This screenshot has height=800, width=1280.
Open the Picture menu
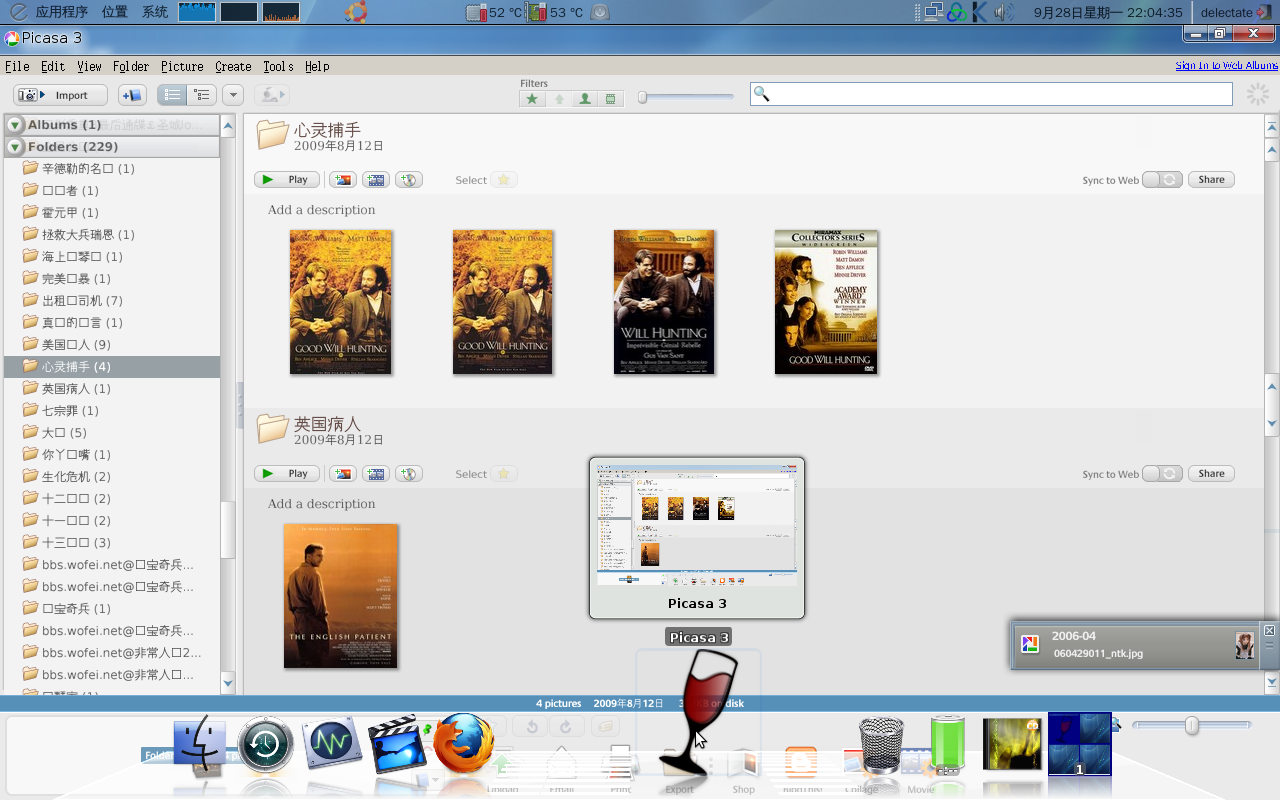coord(182,66)
